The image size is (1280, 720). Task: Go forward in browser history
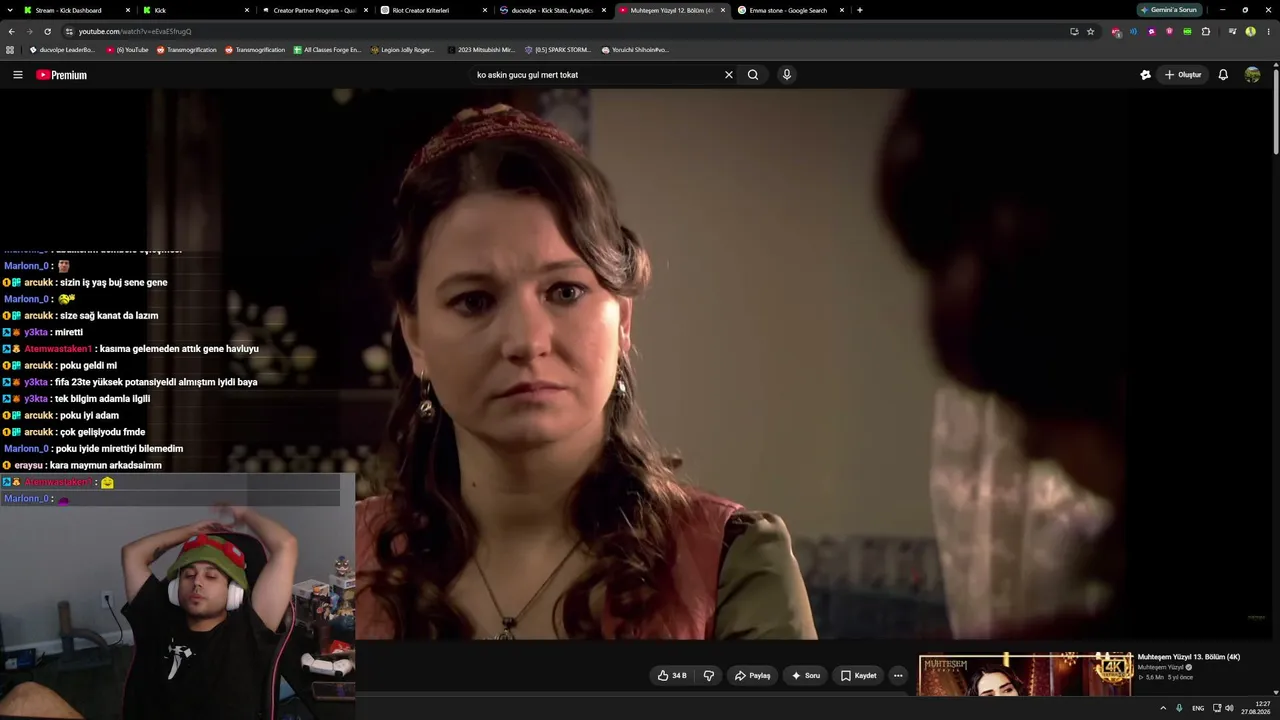[x=29, y=31]
